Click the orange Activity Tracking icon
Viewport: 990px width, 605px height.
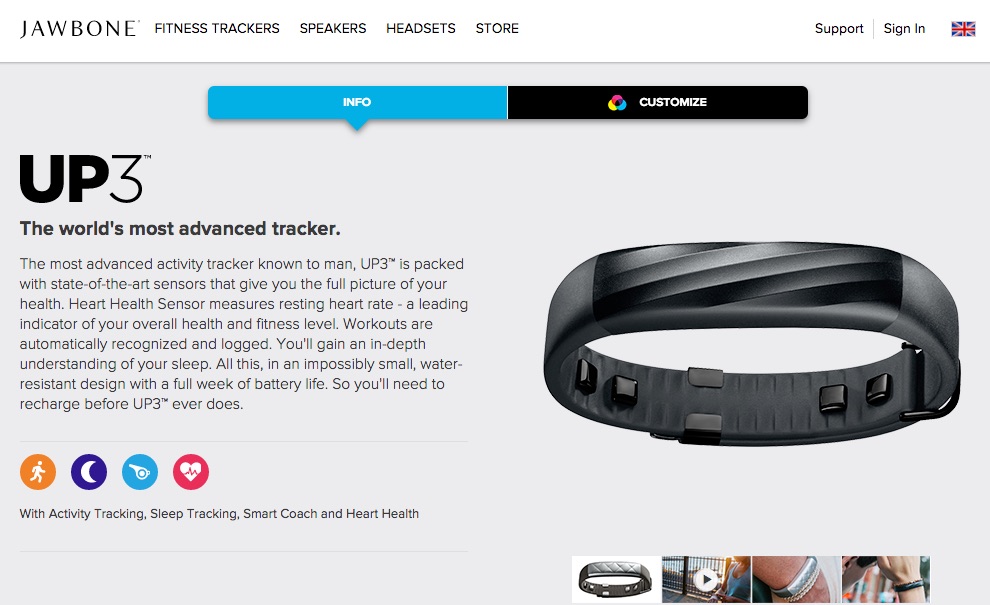(38, 472)
